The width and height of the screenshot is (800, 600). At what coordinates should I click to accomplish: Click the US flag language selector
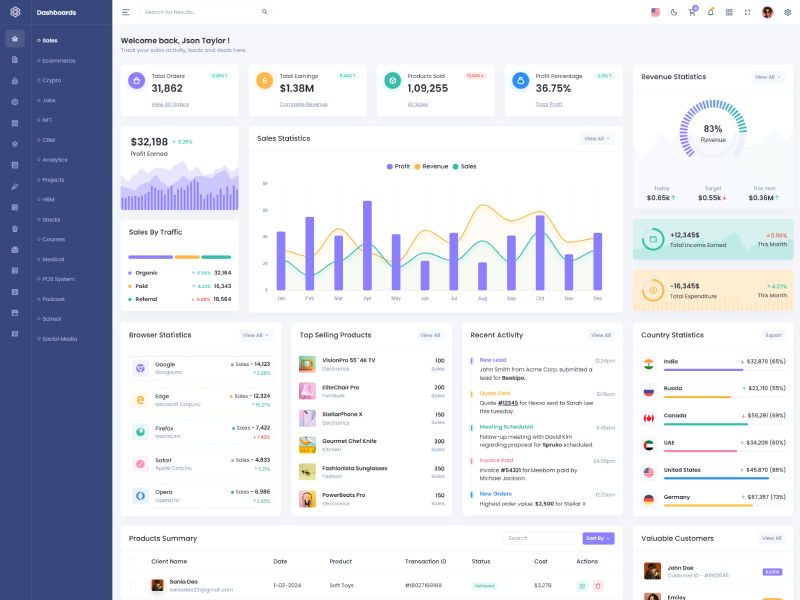[655, 12]
